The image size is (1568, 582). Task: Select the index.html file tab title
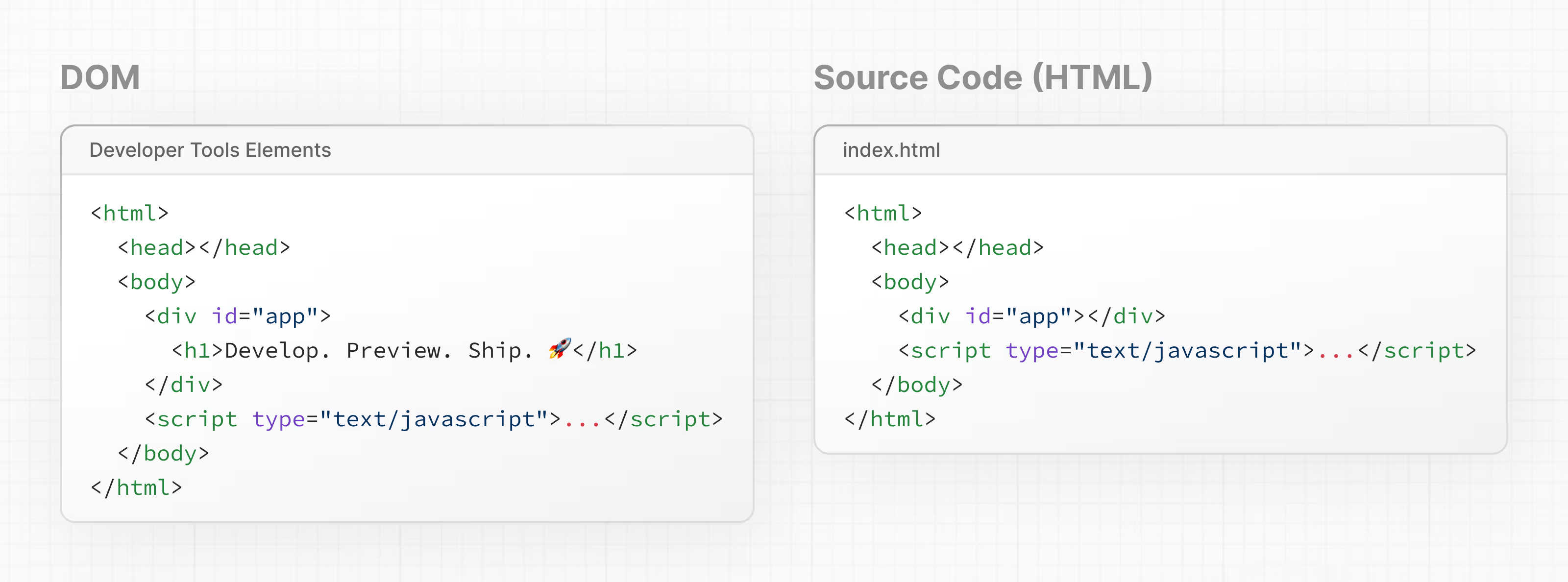(x=890, y=150)
